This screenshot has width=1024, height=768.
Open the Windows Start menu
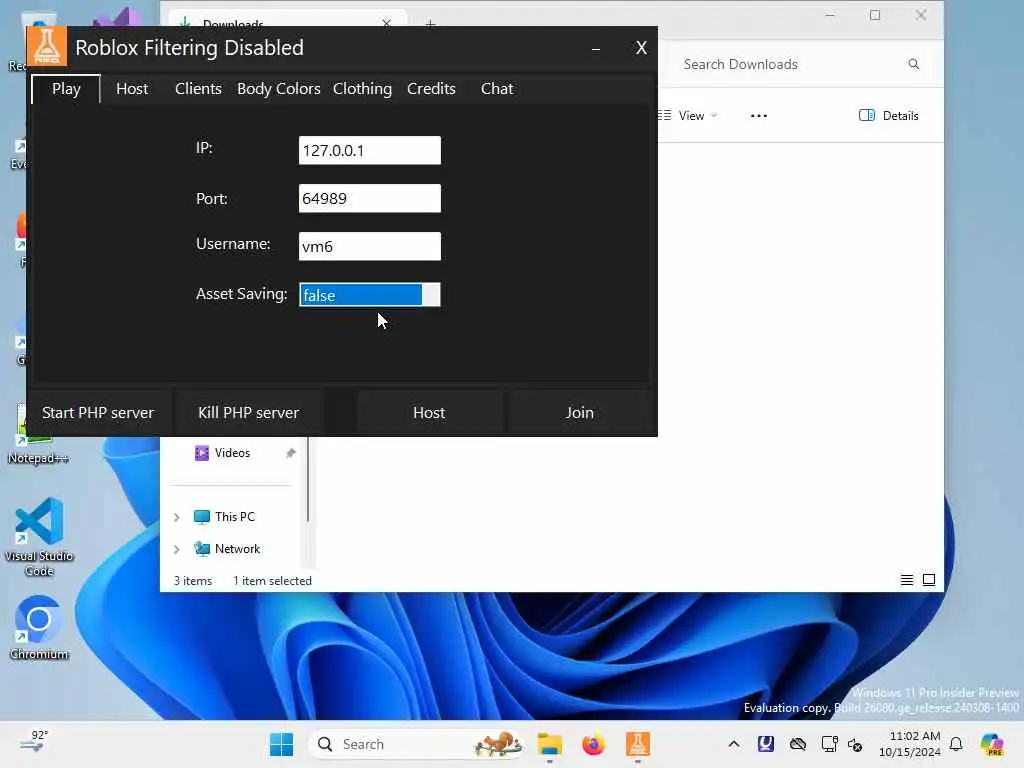coord(281,744)
